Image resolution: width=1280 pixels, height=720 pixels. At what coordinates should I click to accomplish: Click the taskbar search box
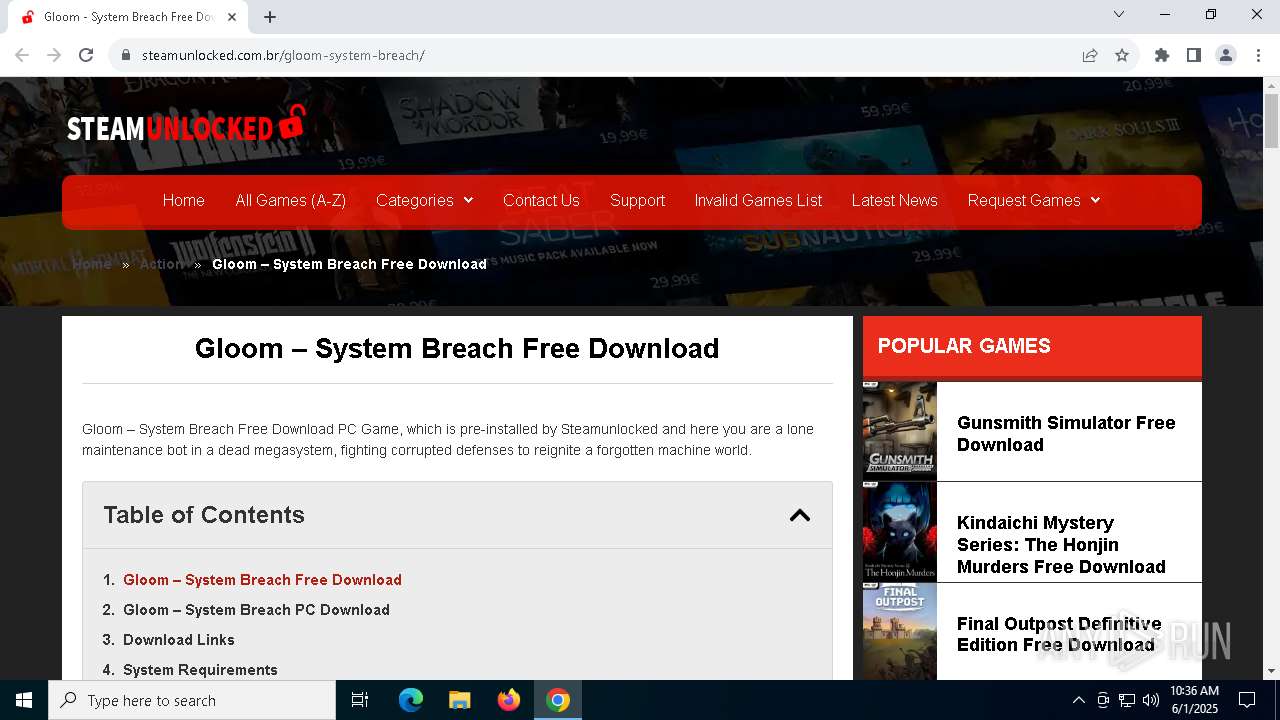[192, 700]
